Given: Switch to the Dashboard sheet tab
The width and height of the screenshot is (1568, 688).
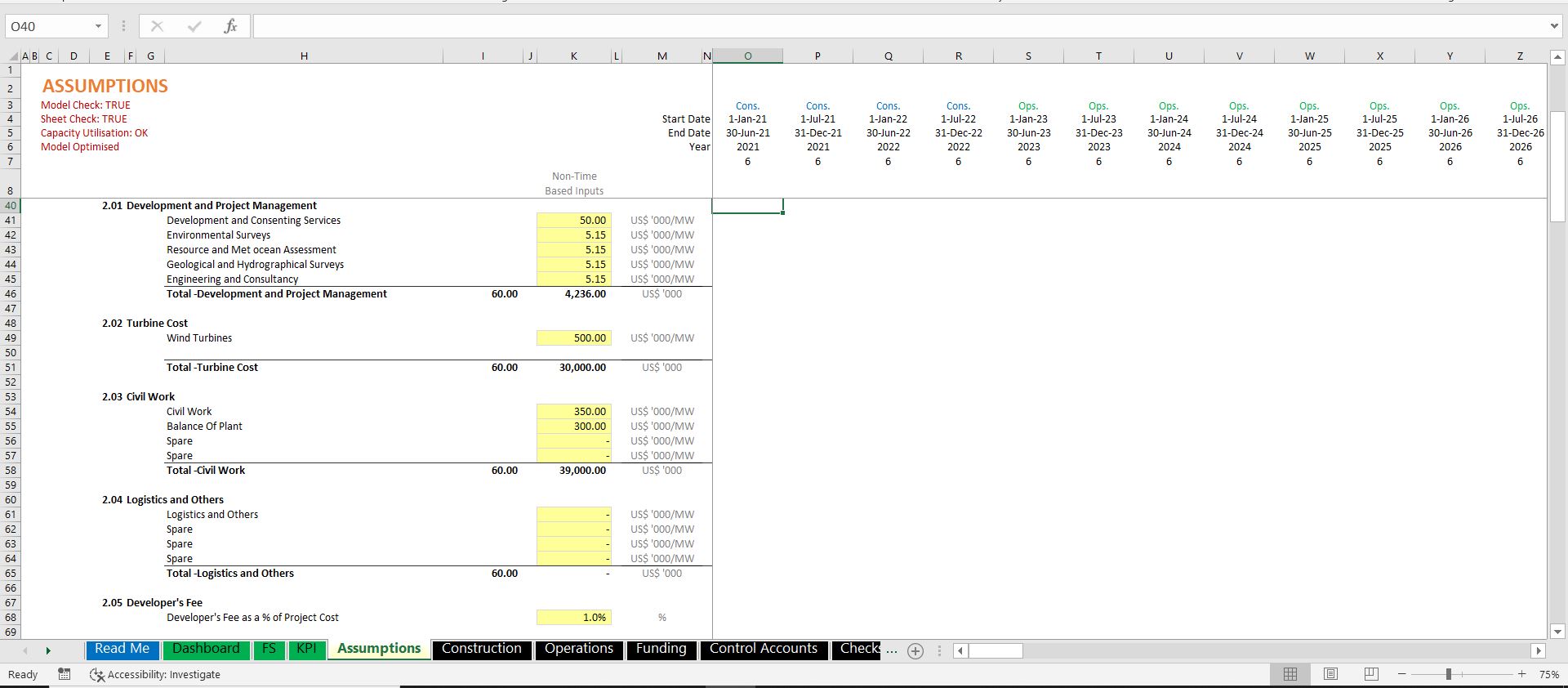Looking at the screenshot, I should coord(206,649).
